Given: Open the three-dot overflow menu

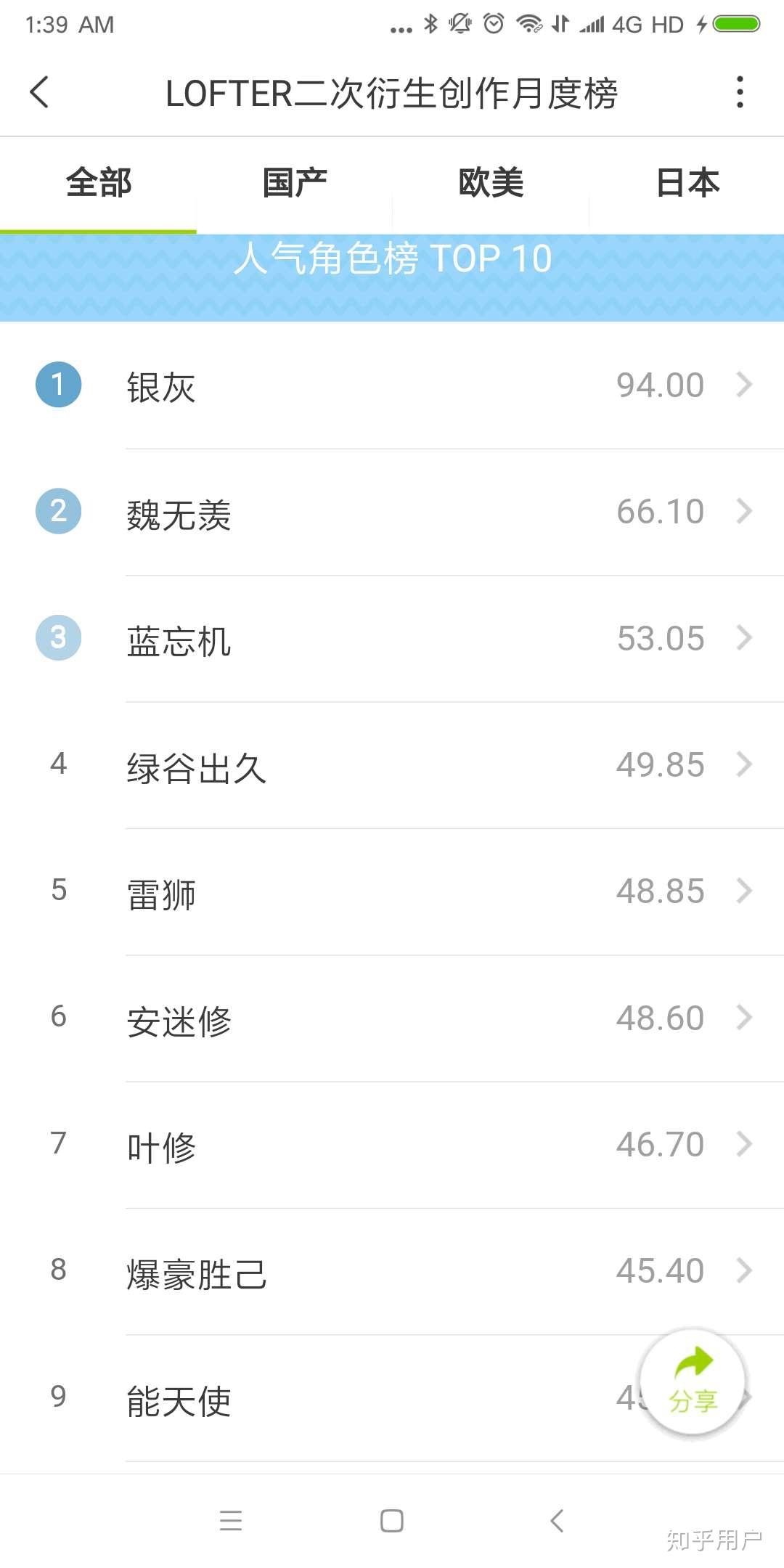Looking at the screenshot, I should click(740, 92).
